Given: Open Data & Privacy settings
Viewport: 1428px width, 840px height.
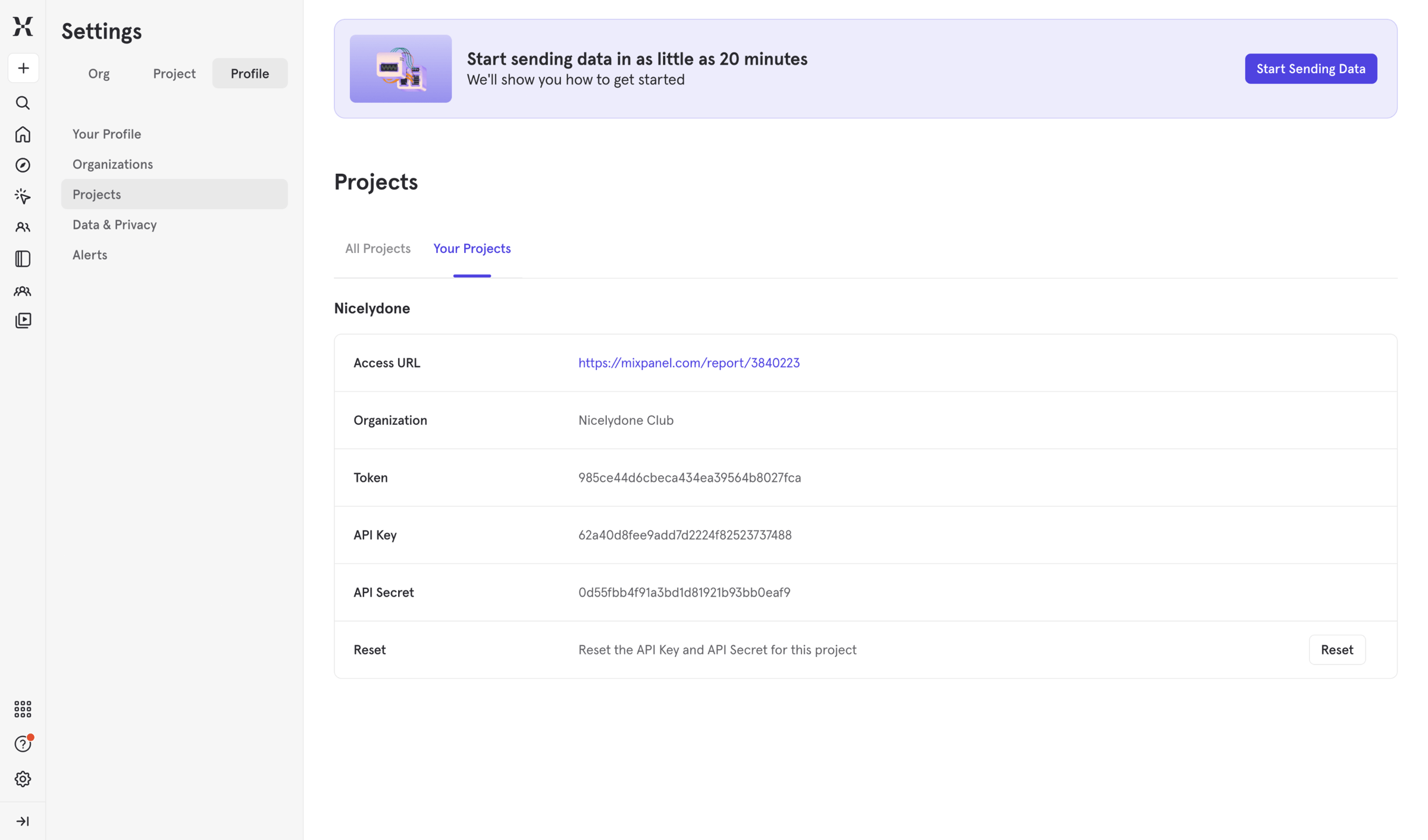Looking at the screenshot, I should 174,224.
